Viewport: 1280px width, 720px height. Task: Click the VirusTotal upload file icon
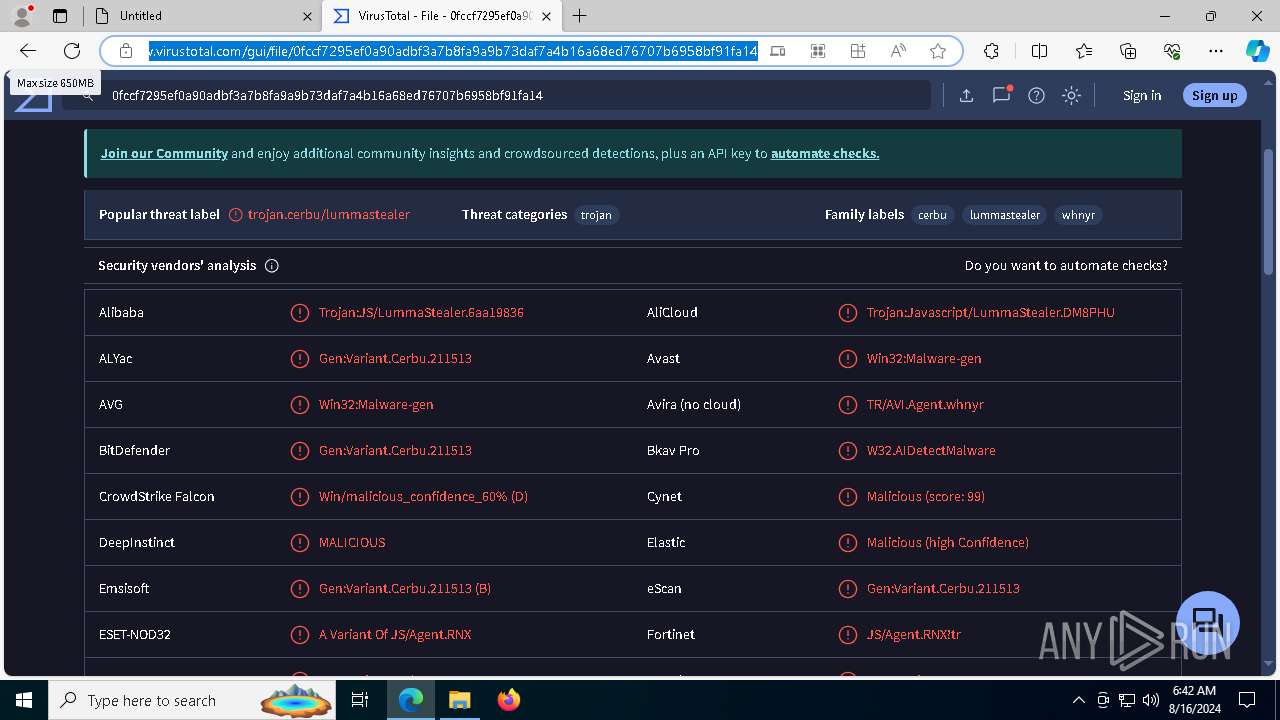coord(966,95)
